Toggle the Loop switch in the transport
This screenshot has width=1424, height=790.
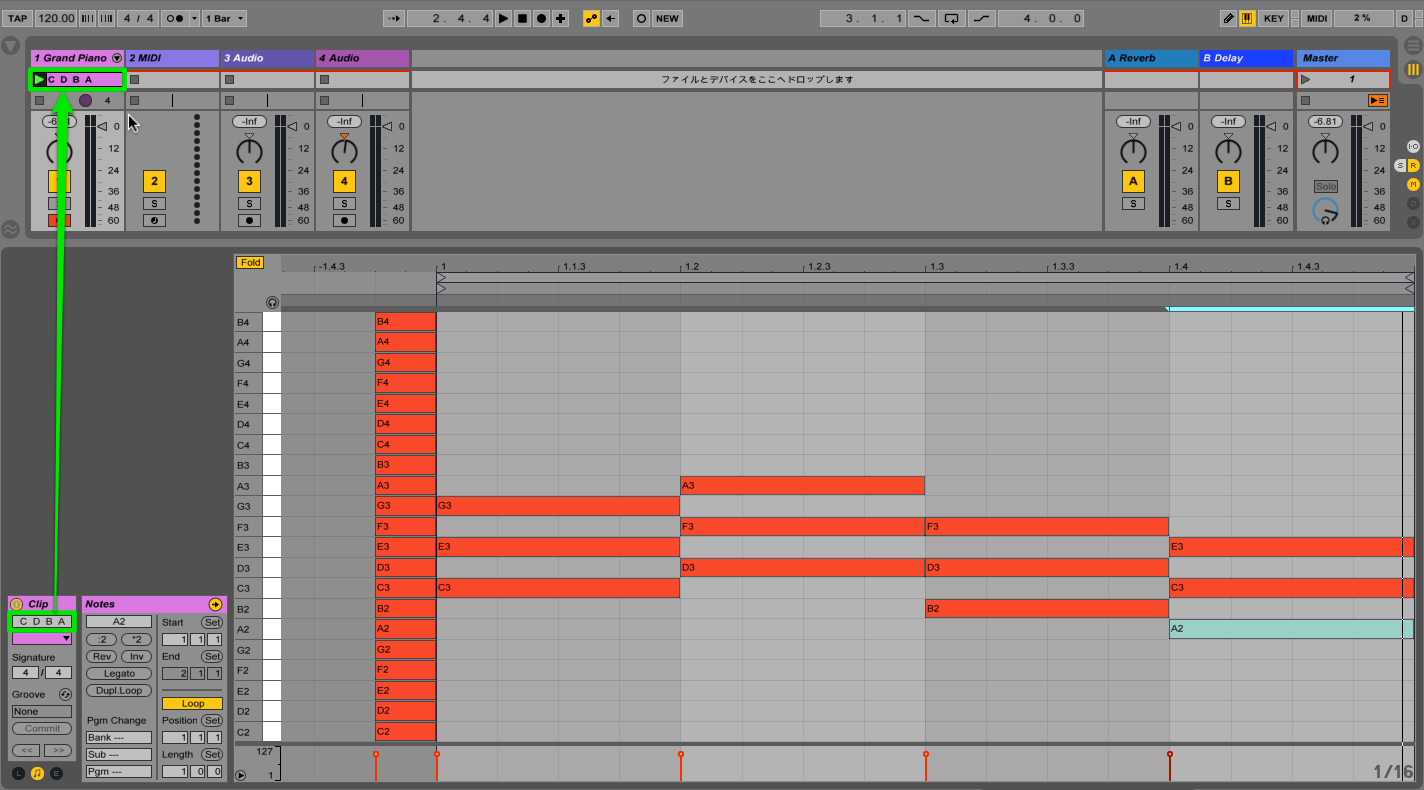pyautogui.click(x=951, y=18)
